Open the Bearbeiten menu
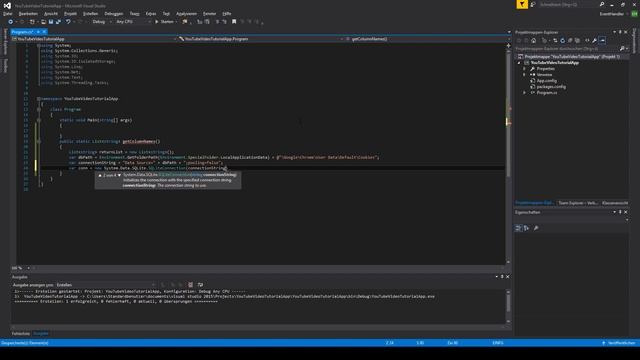This screenshot has width=640, height=360. (28, 13)
